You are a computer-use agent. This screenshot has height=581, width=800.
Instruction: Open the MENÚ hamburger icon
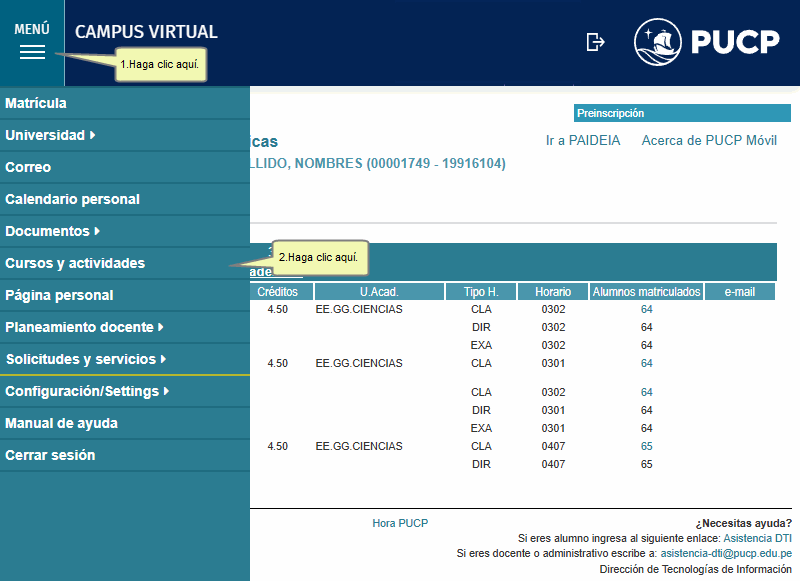(32, 52)
